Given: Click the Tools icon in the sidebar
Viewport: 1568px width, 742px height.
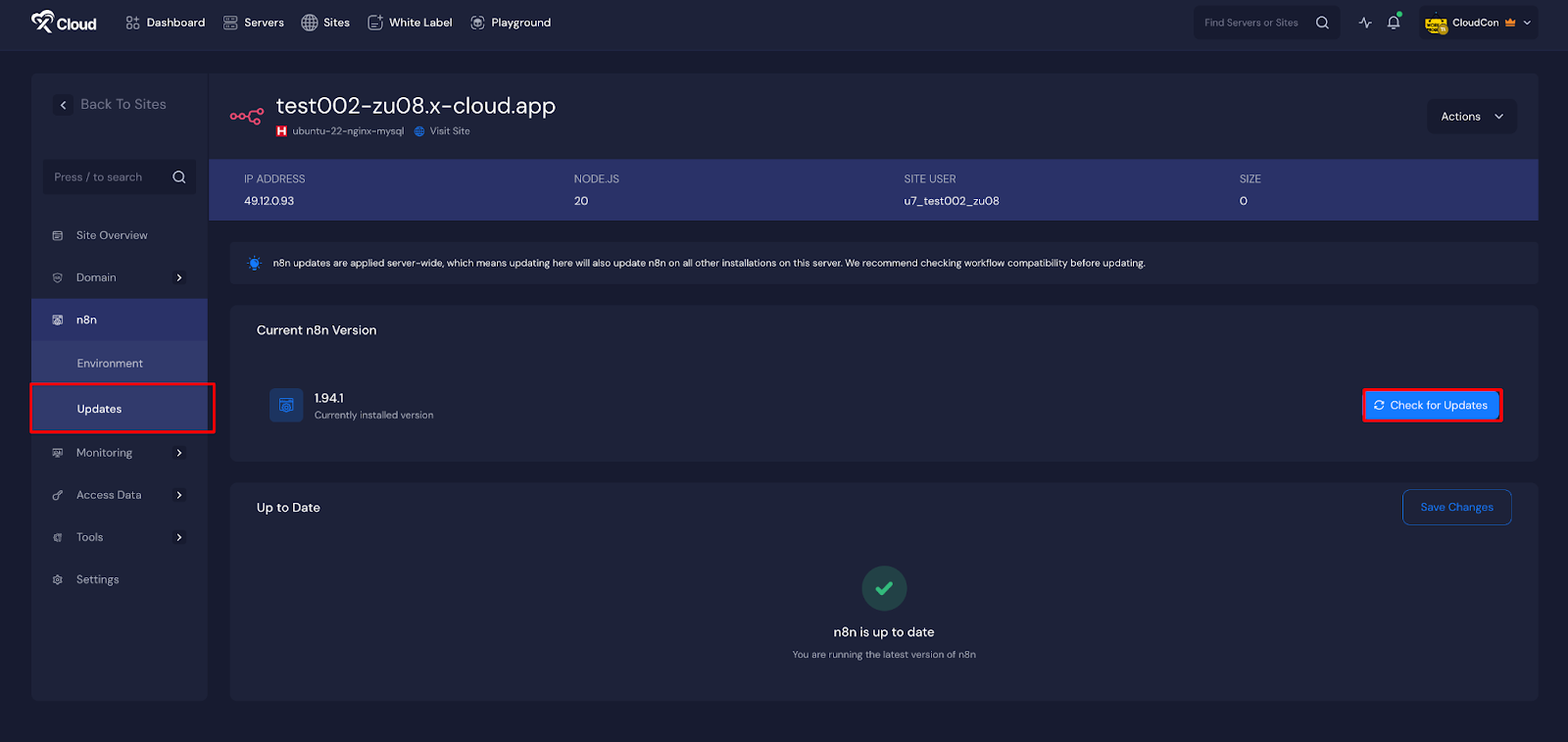Looking at the screenshot, I should click(59, 537).
